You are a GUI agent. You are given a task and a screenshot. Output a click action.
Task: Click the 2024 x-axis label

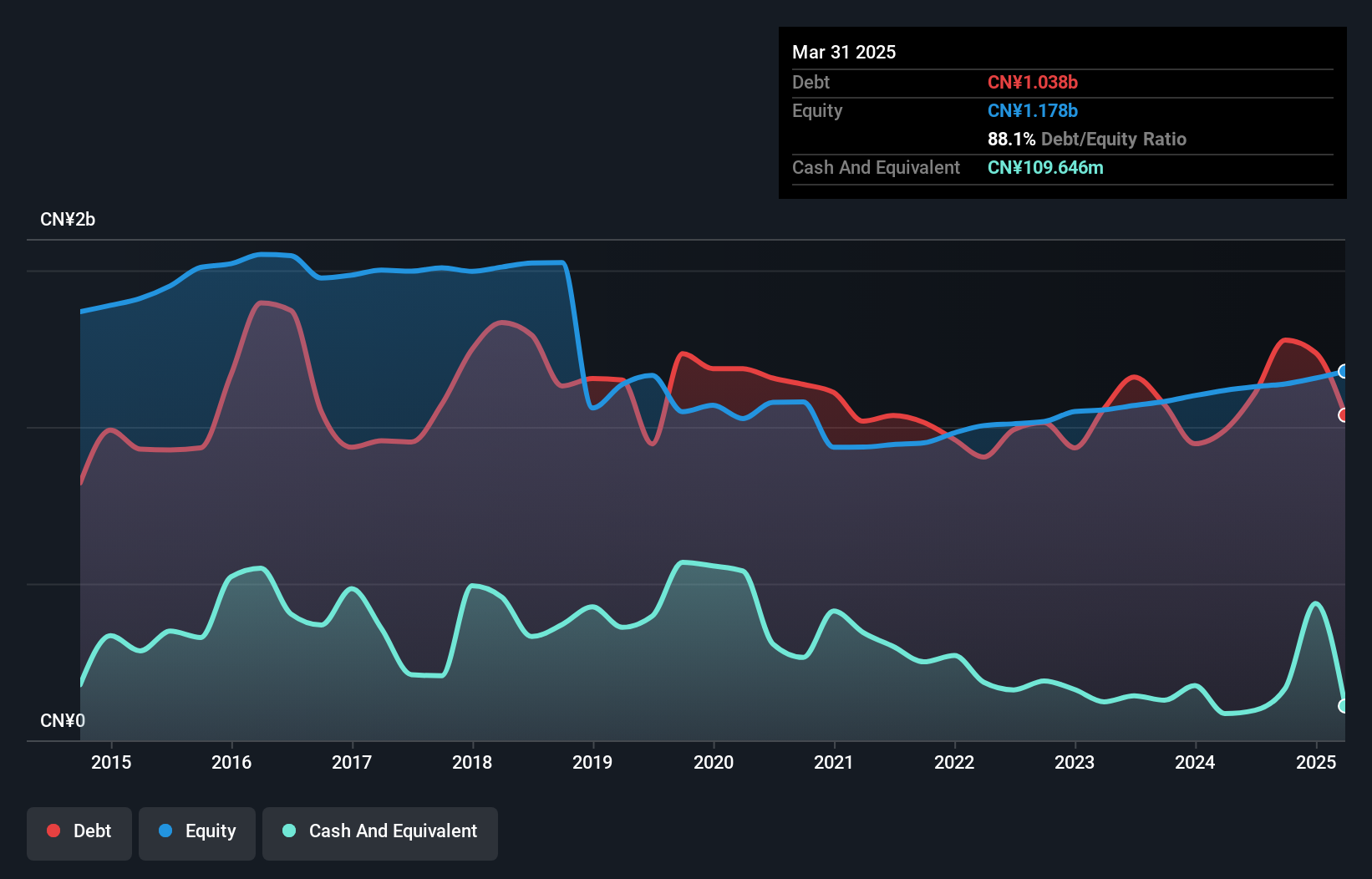tap(1195, 762)
